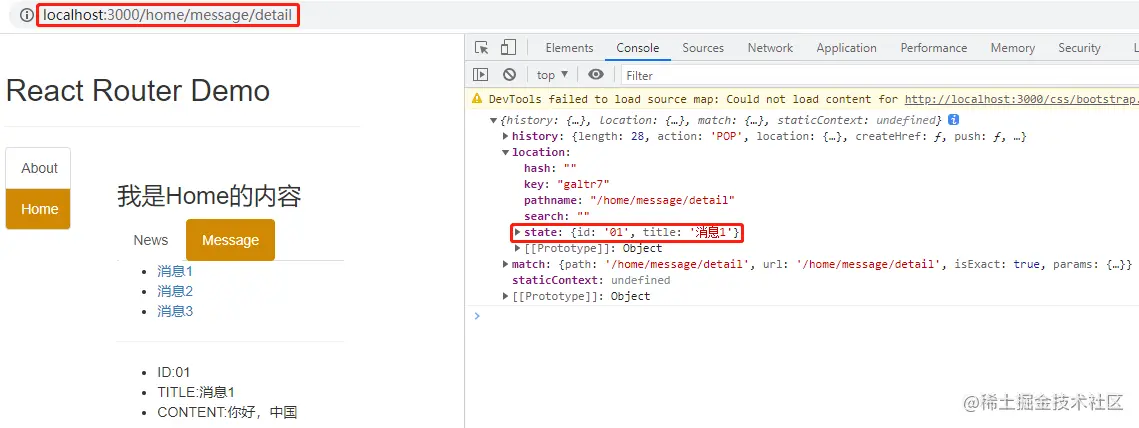Open the Application tab
The width and height of the screenshot is (1139, 428).
(x=846, y=48)
